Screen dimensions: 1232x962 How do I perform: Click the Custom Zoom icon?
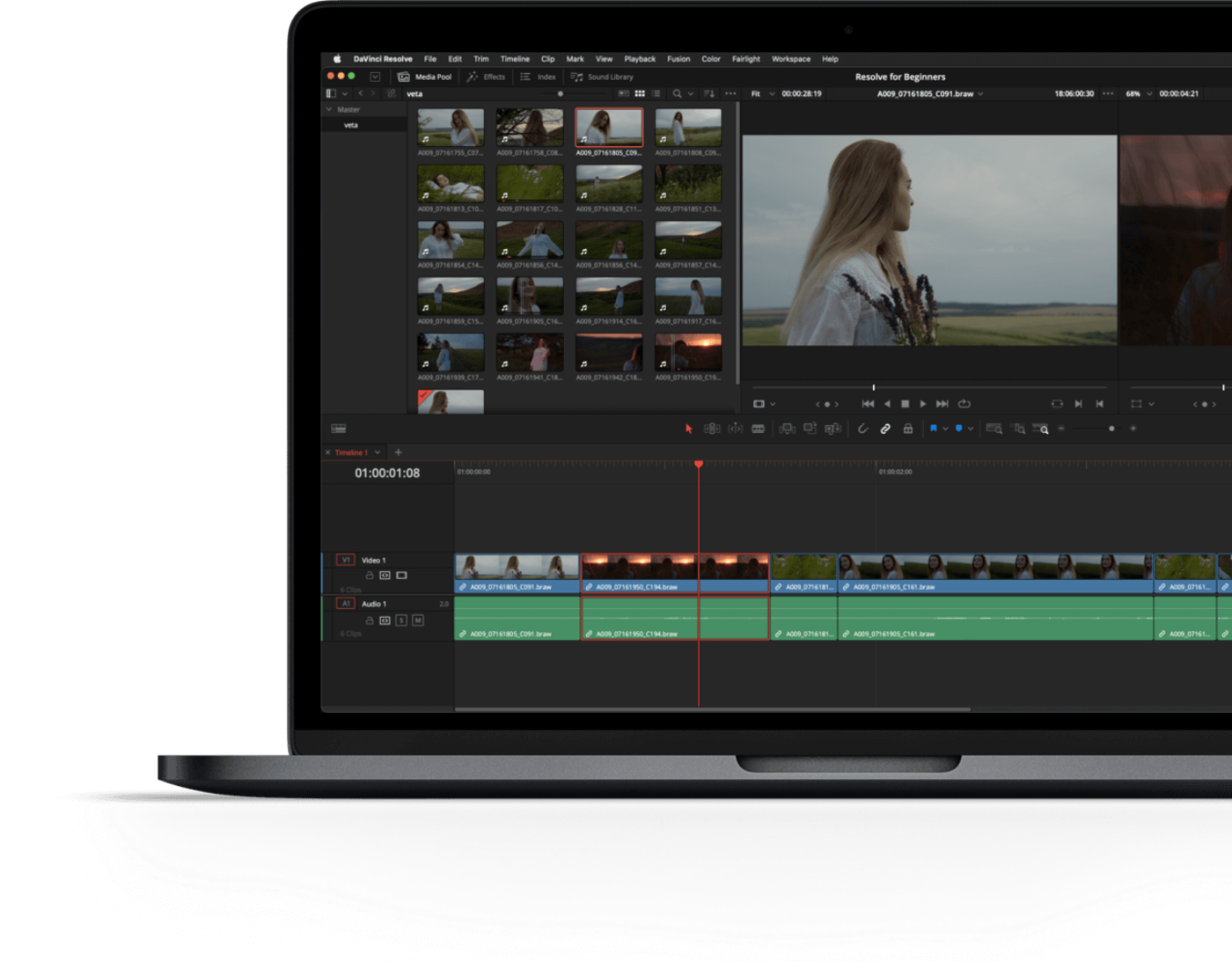[1040, 429]
